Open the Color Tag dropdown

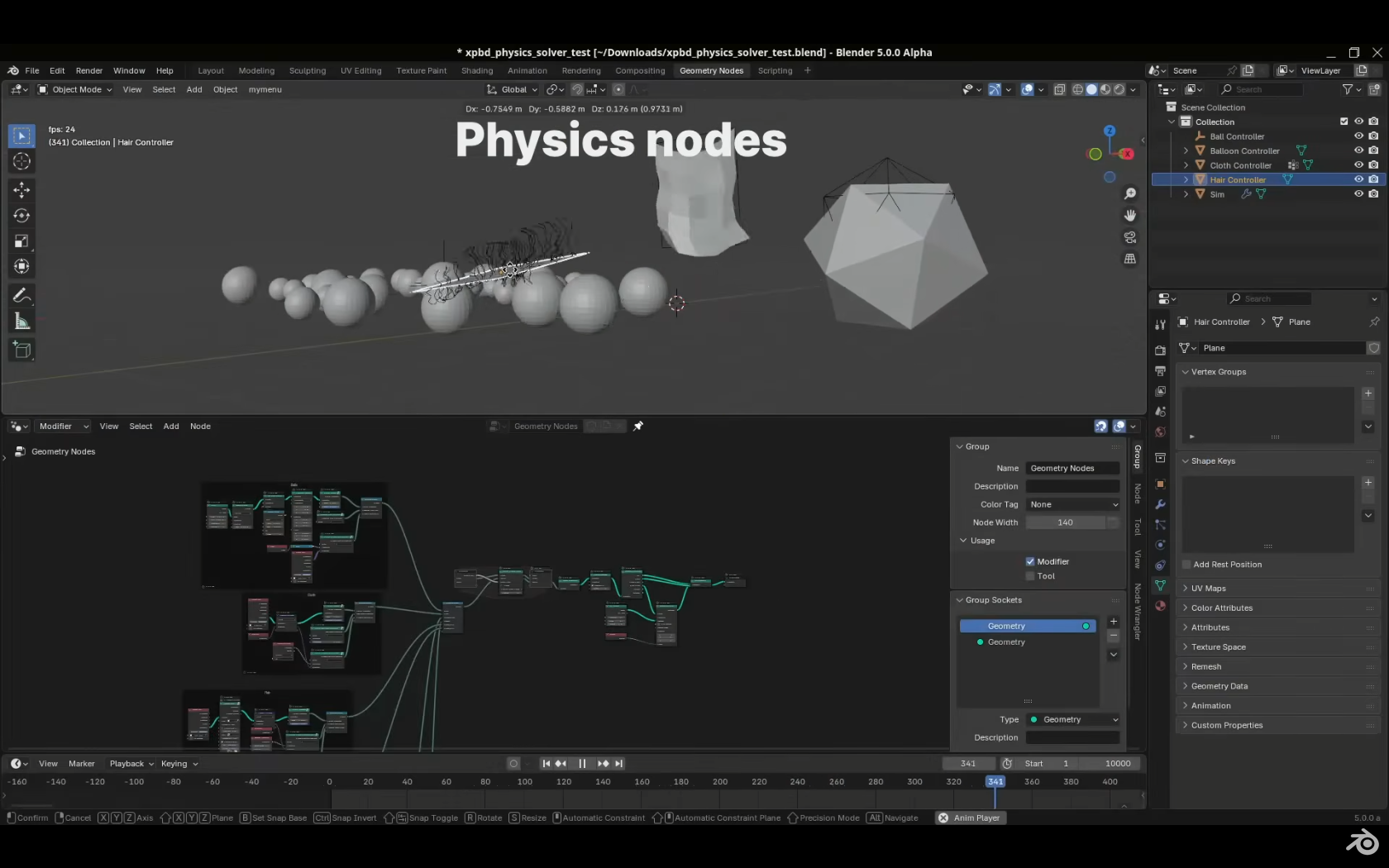[1073, 504]
